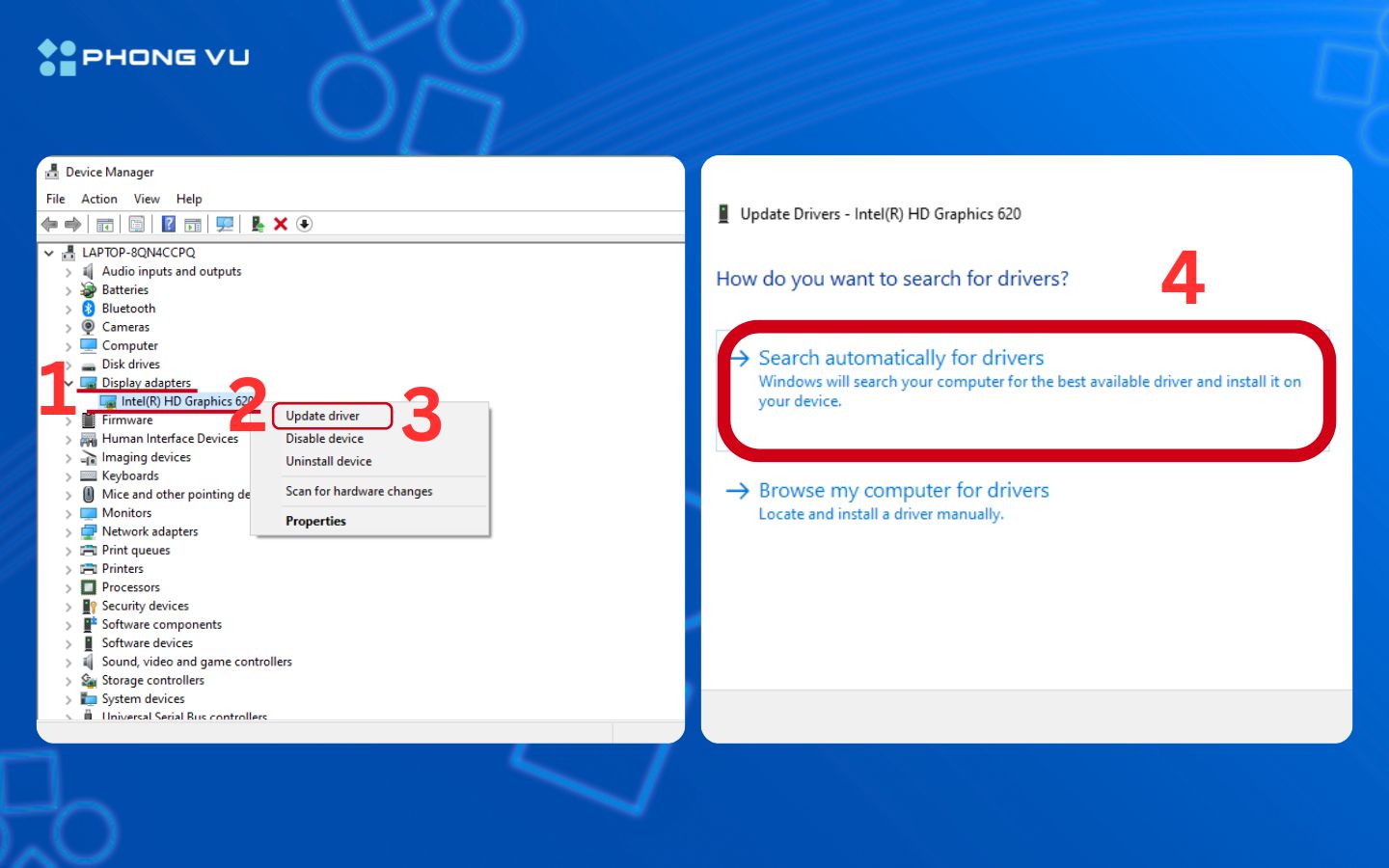Click the Update device driver toolbar icon
The height and width of the screenshot is (868, 1389).
click(258, 225)
